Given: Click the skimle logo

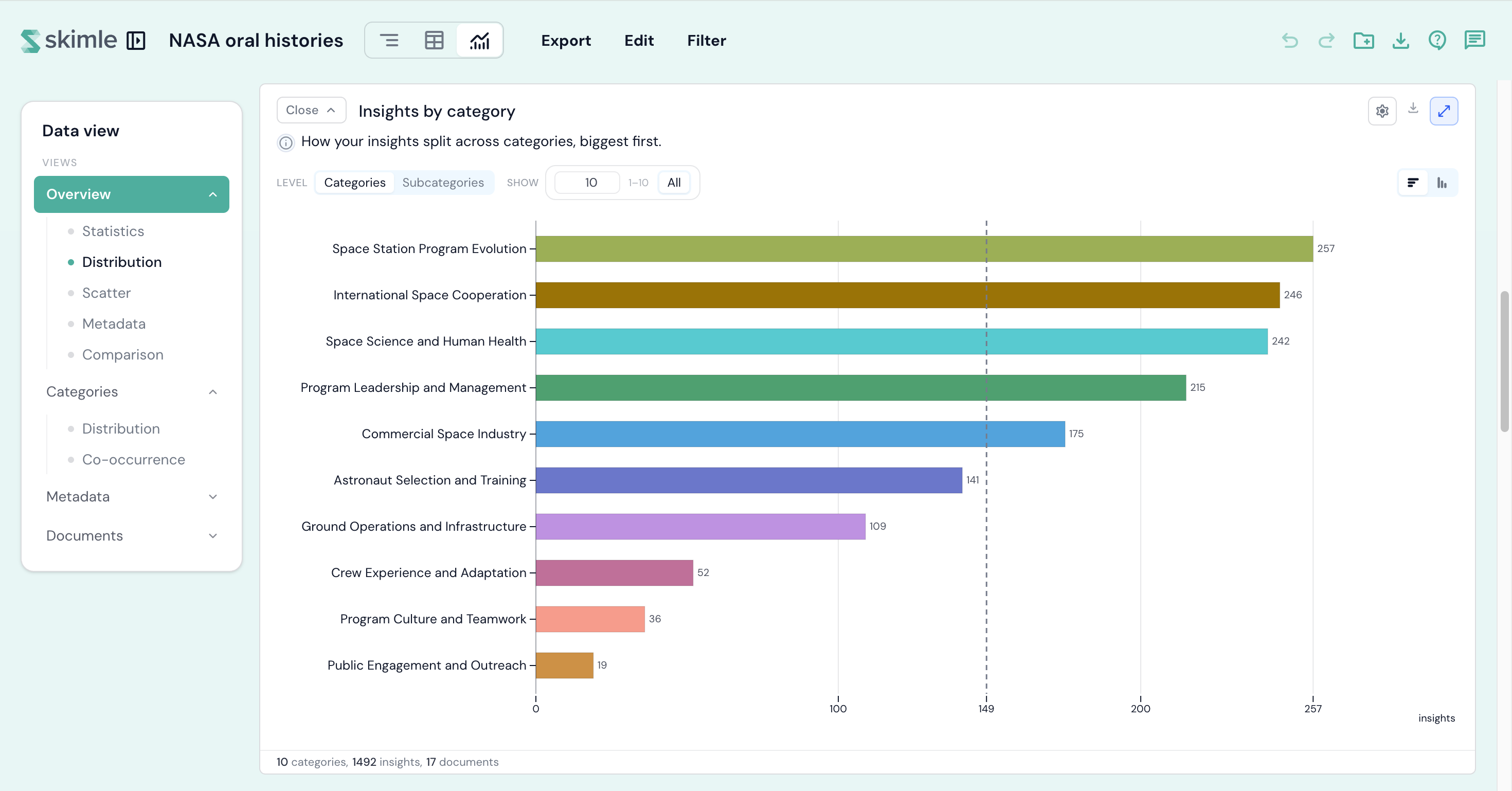Looking at the screenshot, I should (x=69, y=40).
